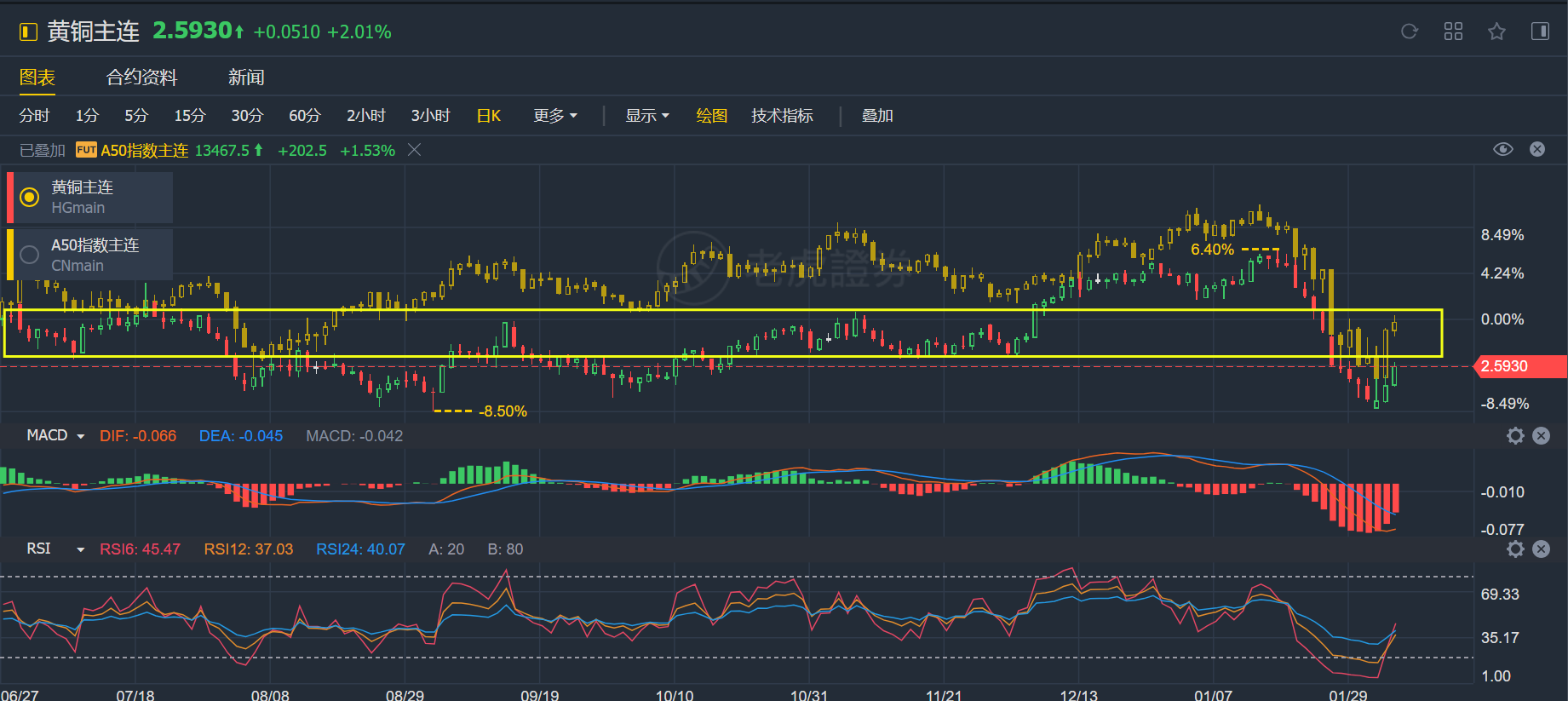Remove A50指数主连 overlay with small X
The image size is (1568, 701).
point(415,150)
